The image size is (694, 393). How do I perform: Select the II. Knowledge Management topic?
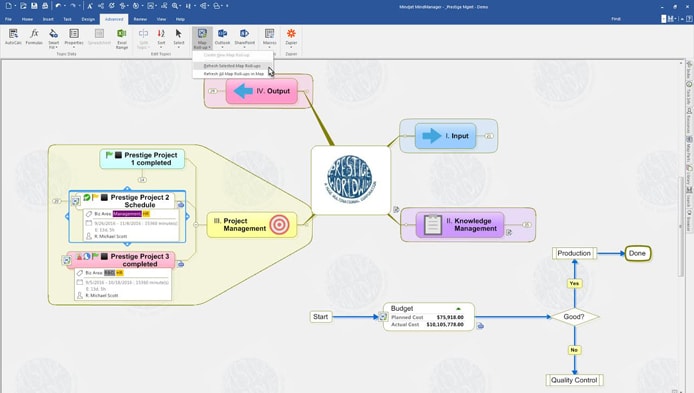click(x=460, y=225)
